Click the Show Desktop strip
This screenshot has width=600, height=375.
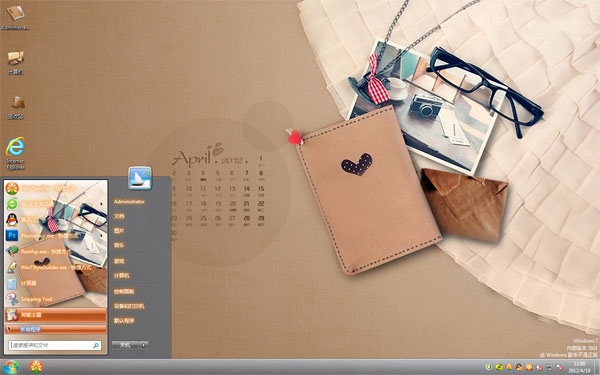(x=597, y=367)
